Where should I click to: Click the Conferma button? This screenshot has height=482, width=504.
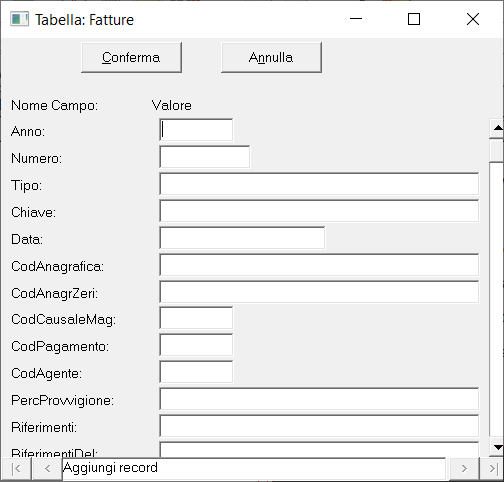(131, 57)
